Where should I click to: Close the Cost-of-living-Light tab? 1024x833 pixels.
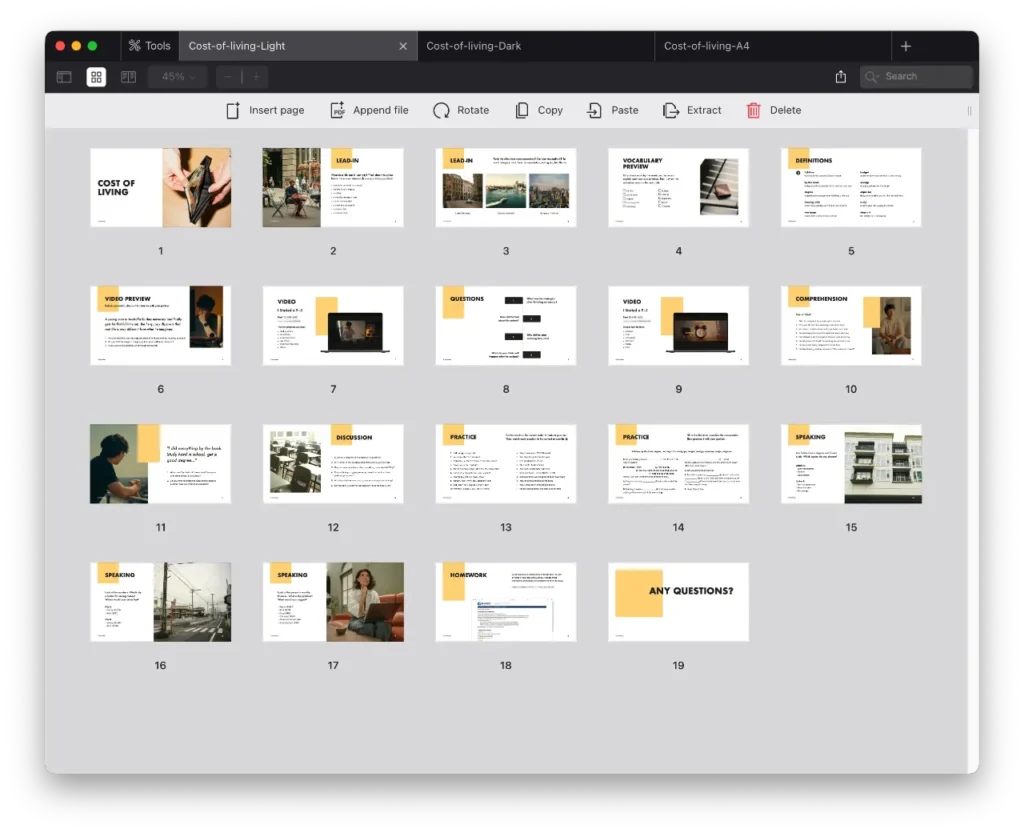tap(403, 46)
